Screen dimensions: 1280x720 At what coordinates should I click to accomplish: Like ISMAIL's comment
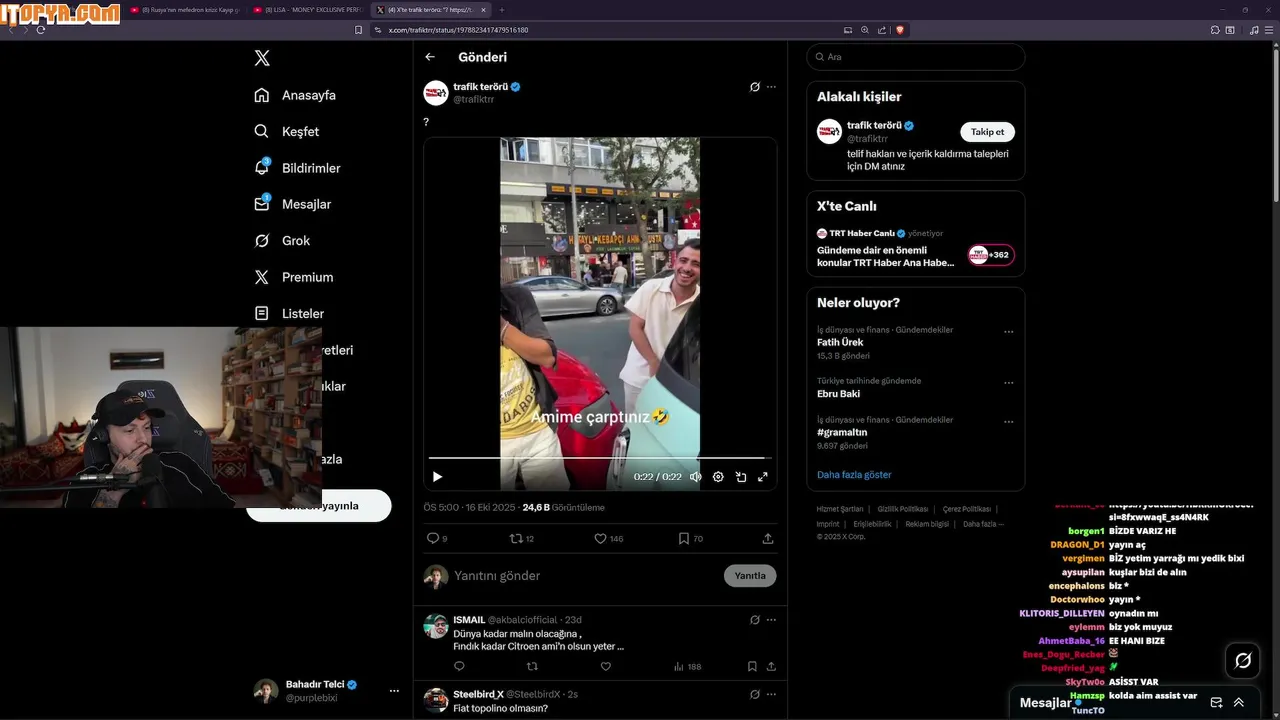[606, 666]
